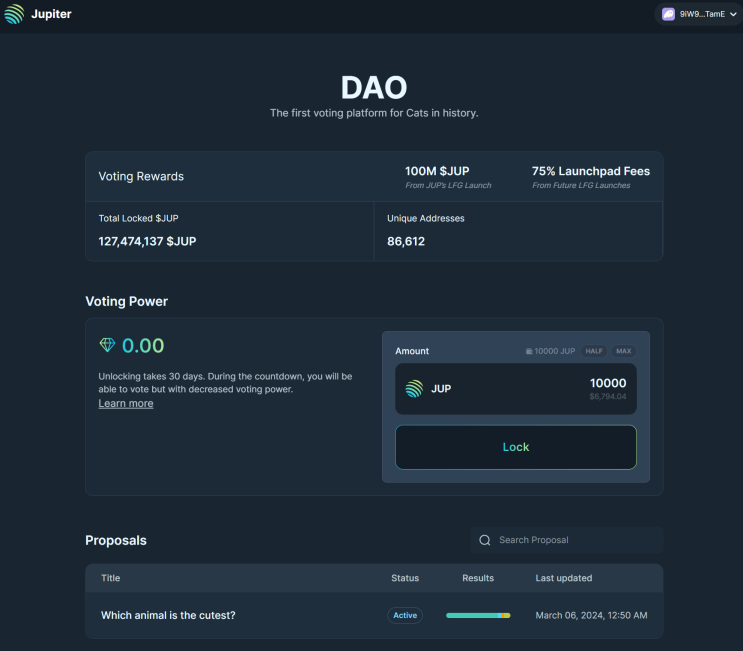This screenshot has width=743, height=651.
Task: Click the magnifier icon in Search Proposal
Action: (x=485, y=540)
